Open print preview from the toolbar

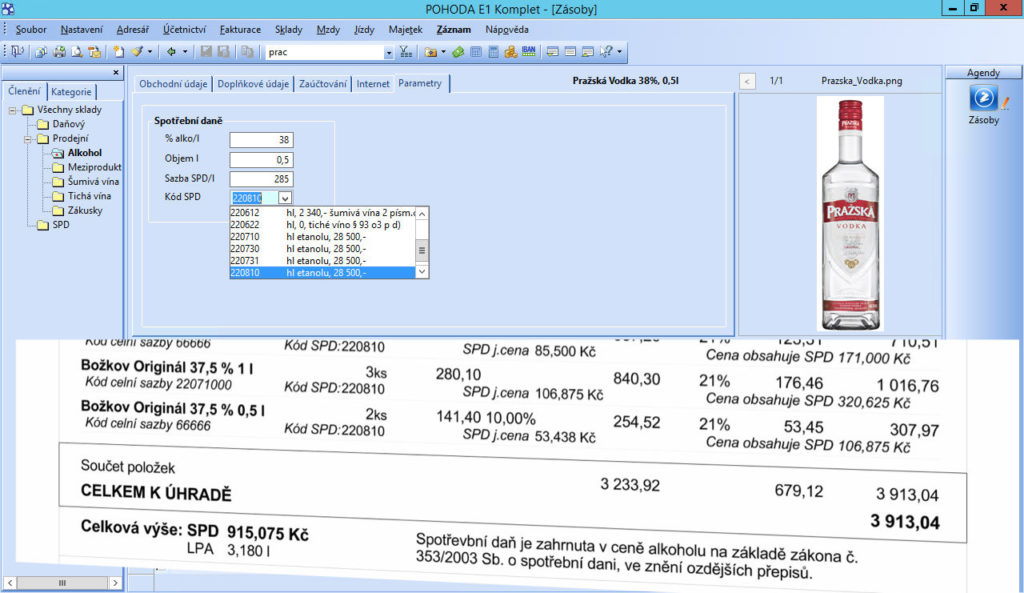tap(77, 52)
